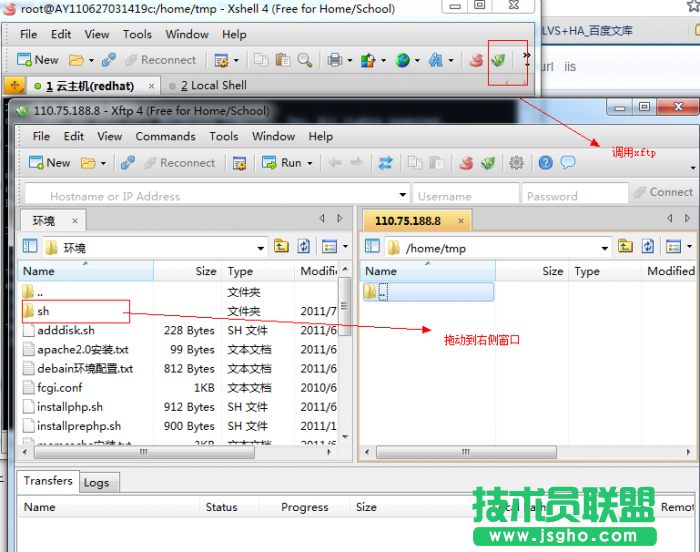Viewport: 700px width, 552px height.
Task: Open Xftp options gear icon
Action: [517, 163]
